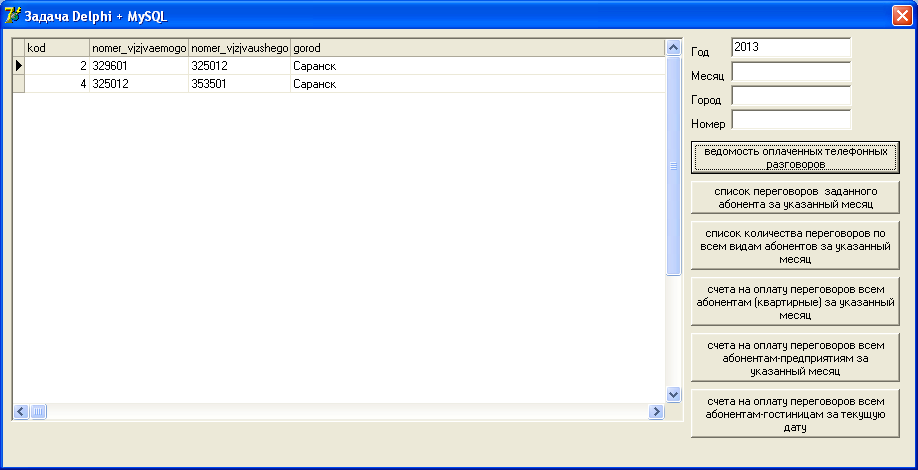Click the current row indicator arrow
This screenshot has height=470, width=918.
[19, 66]
